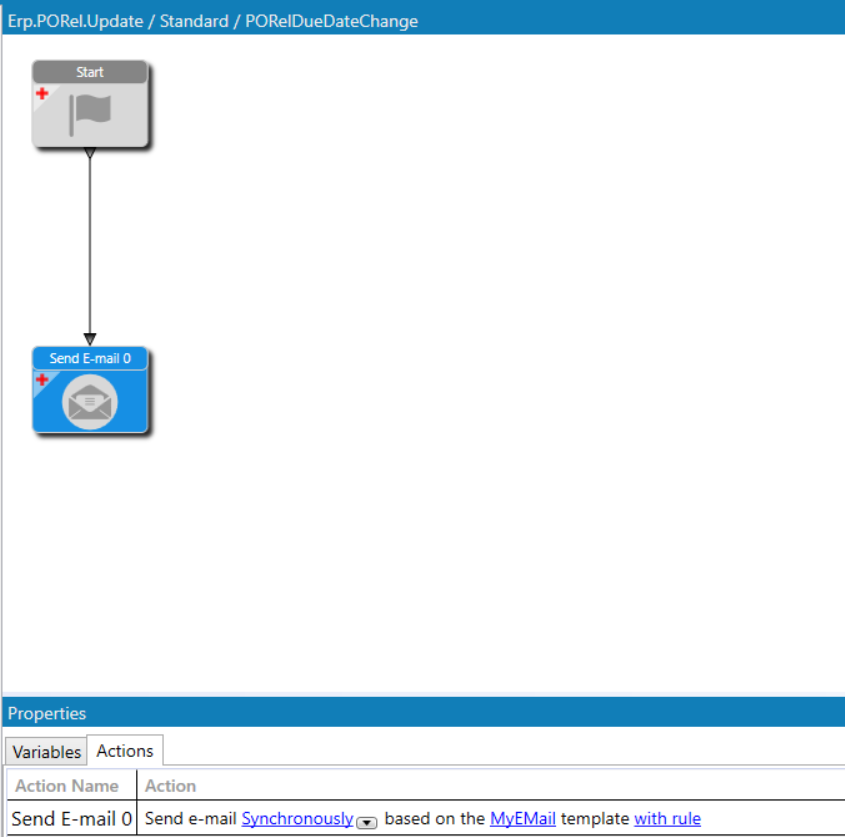The width and height of the screenshot is (845, 837).
Task: Open the Synchronously link
Action: [297, 818]
